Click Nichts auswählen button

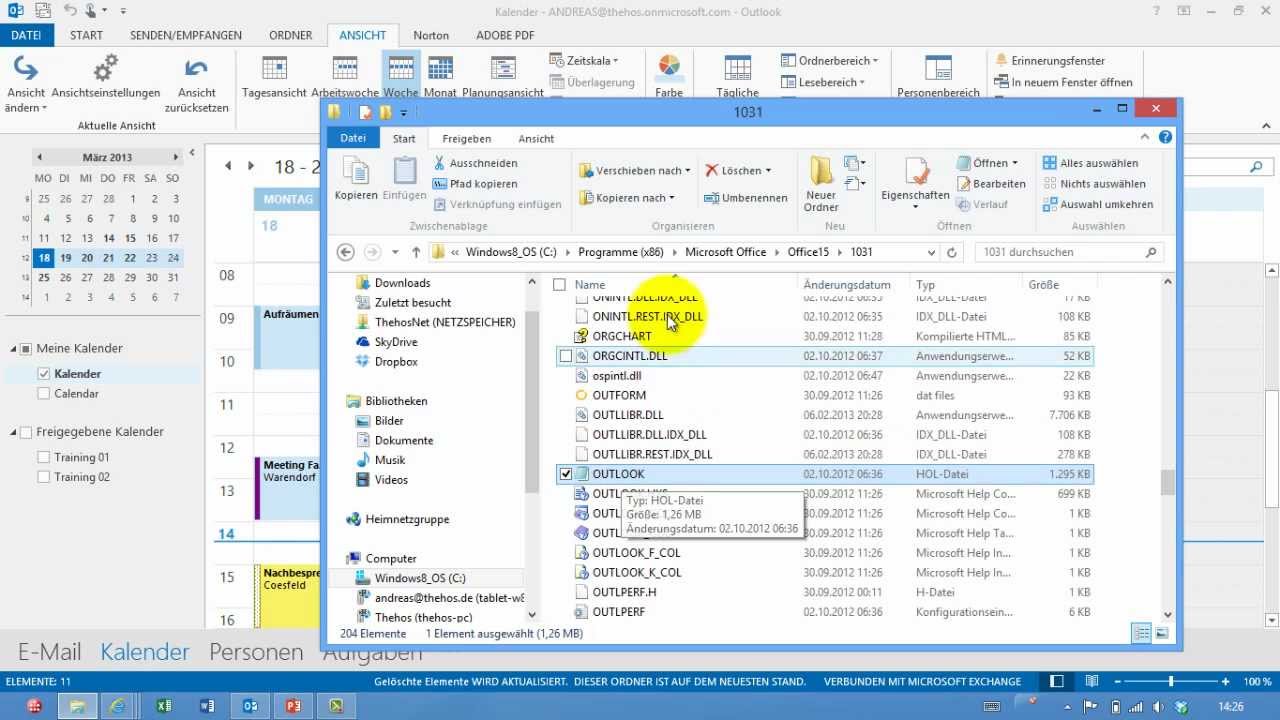[1094, 184]
